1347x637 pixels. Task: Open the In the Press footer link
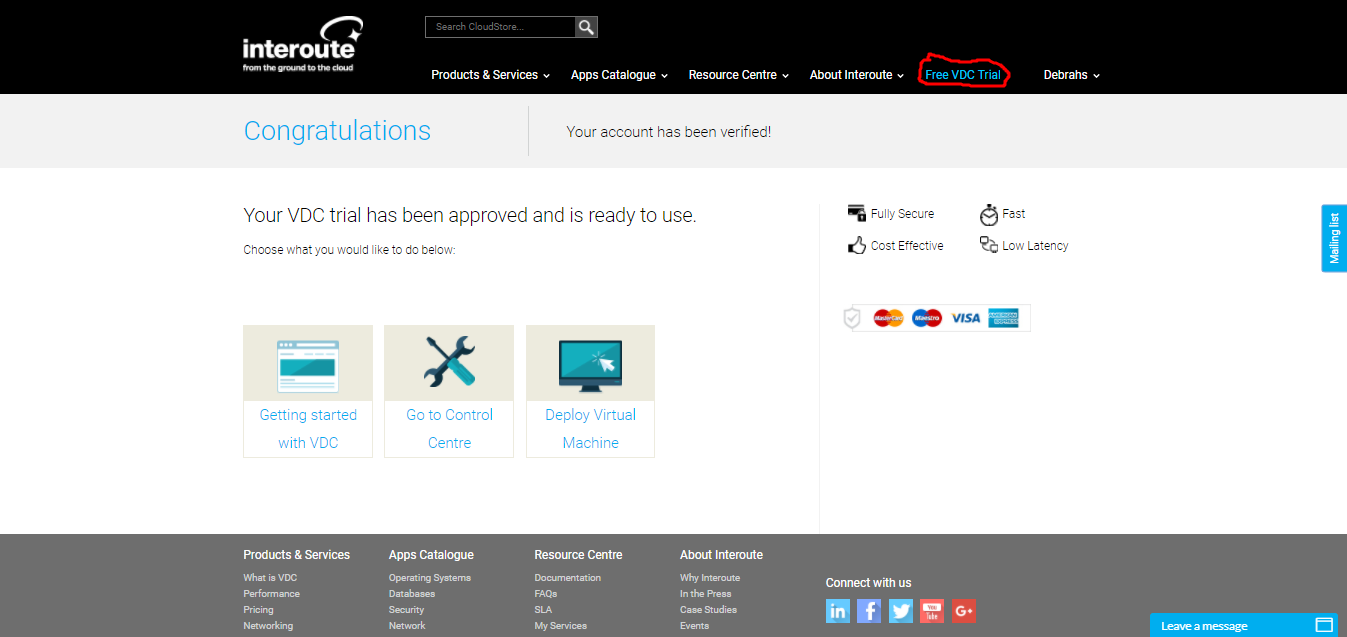(x=706, y=594)
